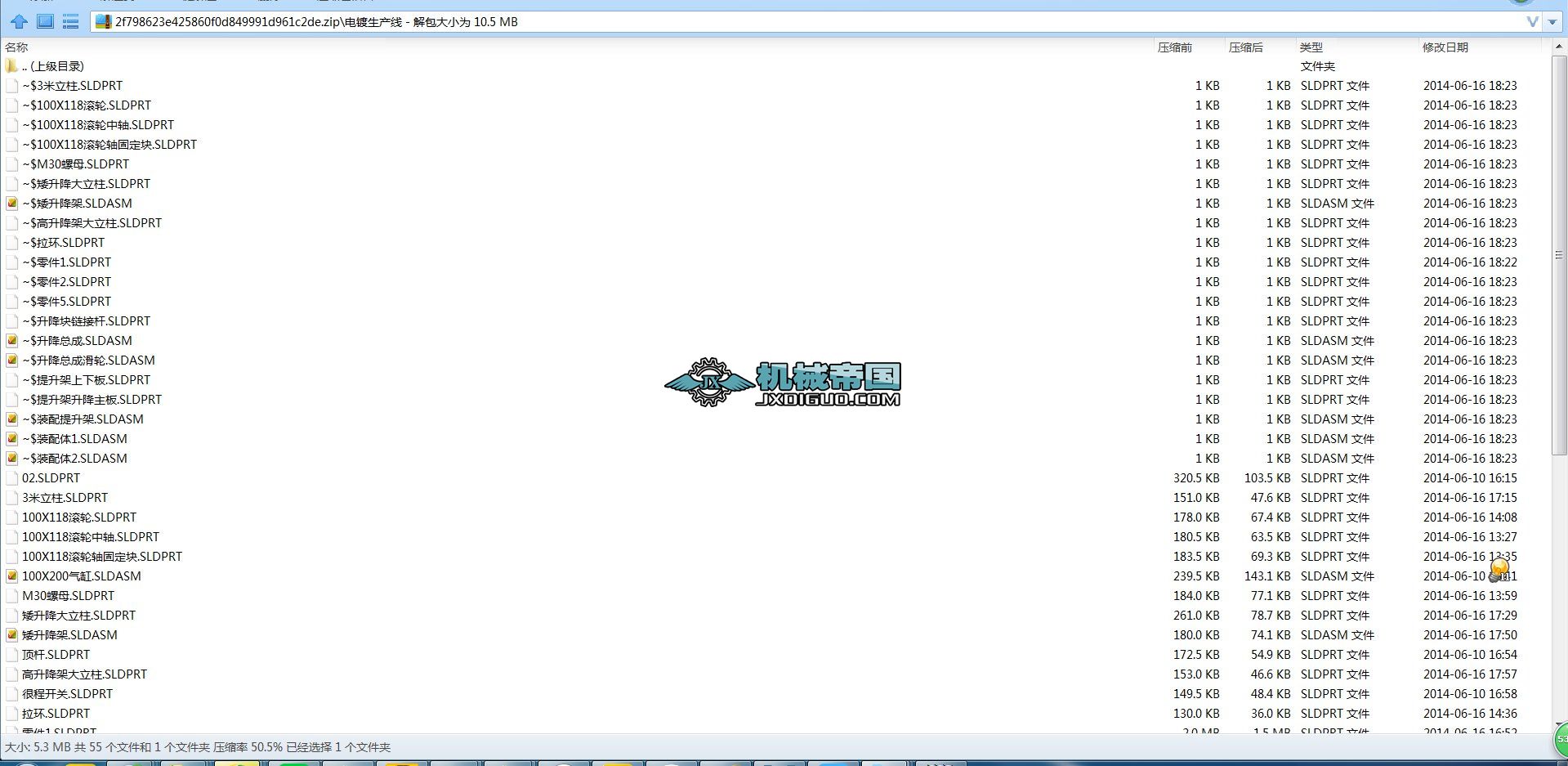The image size is (1568, 766).
Task: Click the parent directory folder icon
Action: 11,66
